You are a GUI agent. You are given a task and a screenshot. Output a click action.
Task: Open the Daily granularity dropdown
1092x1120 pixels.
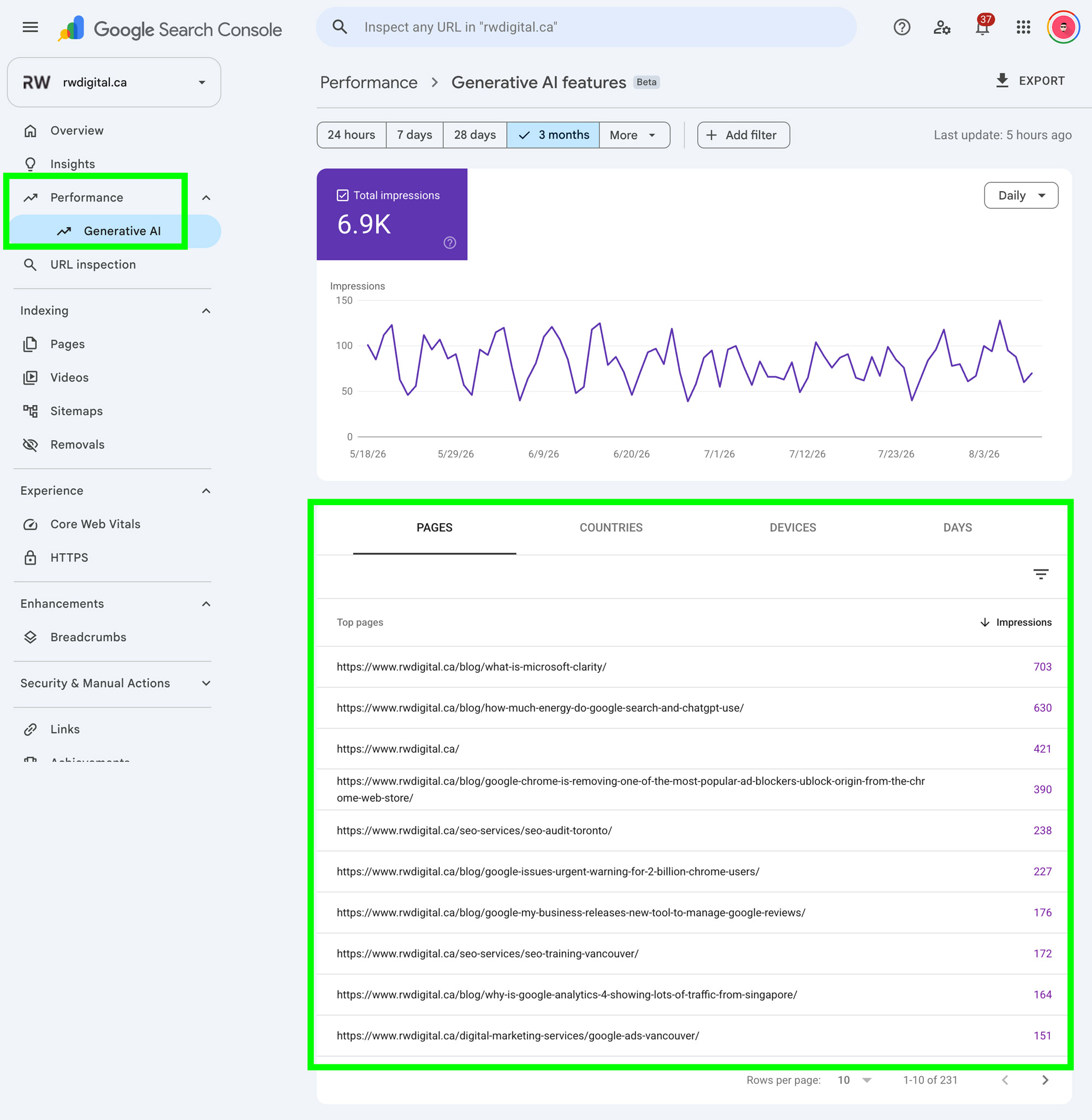pos(1021,195)
